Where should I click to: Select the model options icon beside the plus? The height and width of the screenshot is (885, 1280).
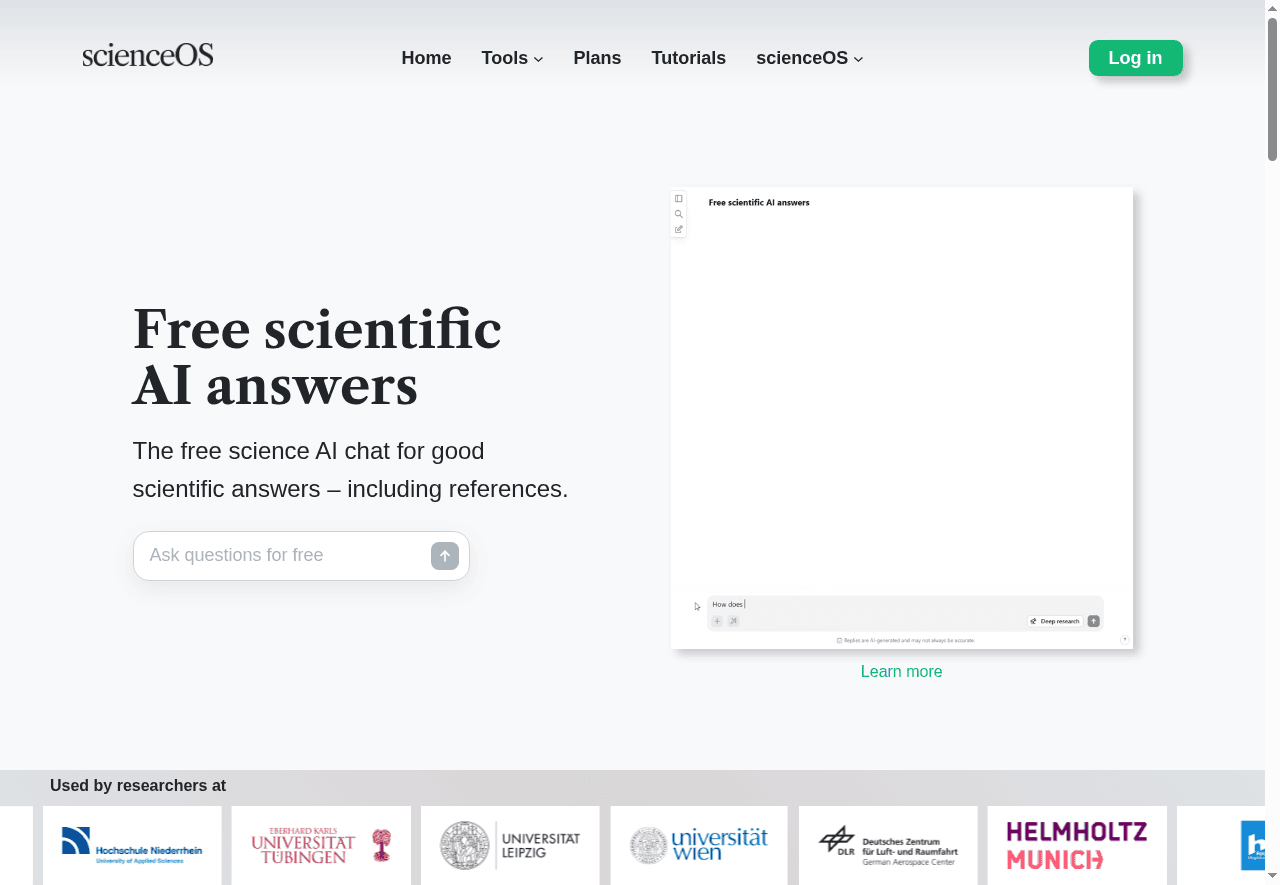(x=733, y=621)
